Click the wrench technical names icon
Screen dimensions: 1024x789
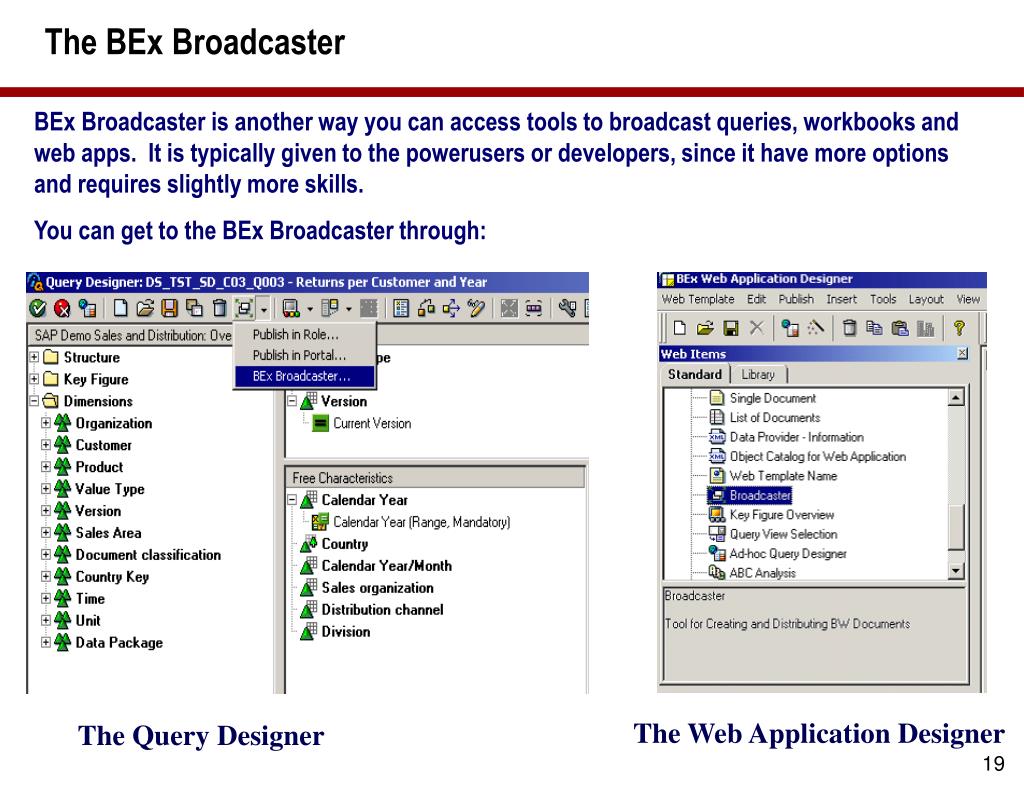[567, 308]
